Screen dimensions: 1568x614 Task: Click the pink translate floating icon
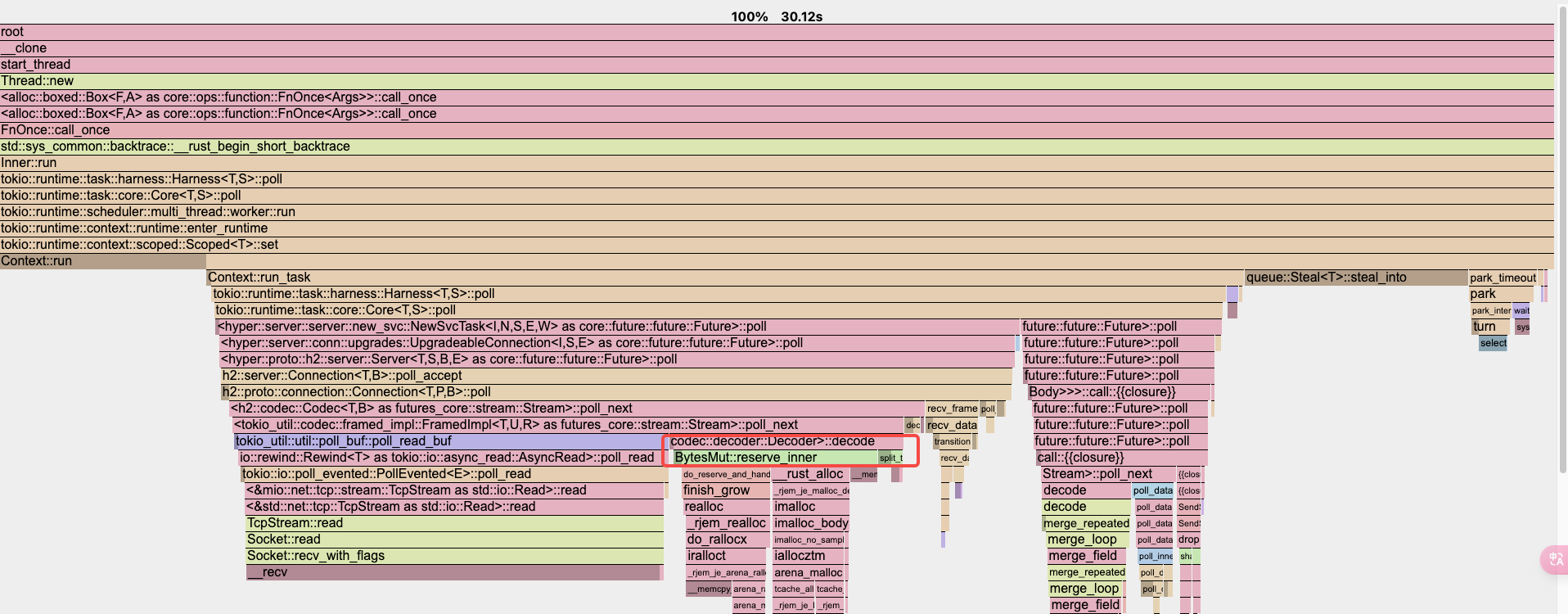[1554, 559]
